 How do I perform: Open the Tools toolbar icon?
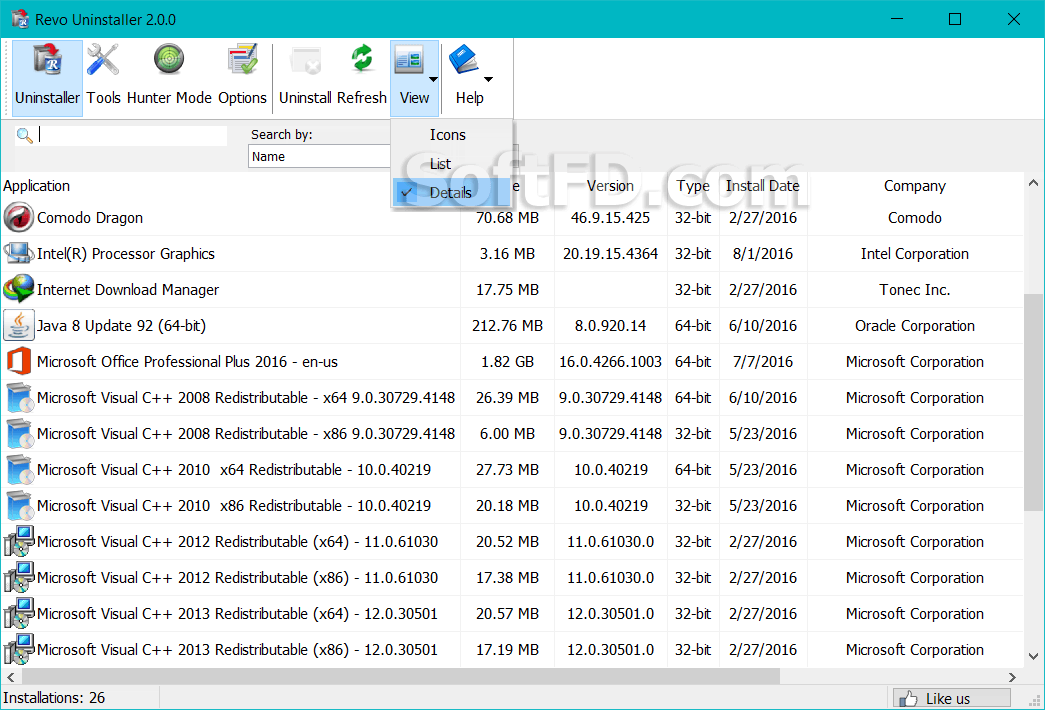tap(103, 60)
